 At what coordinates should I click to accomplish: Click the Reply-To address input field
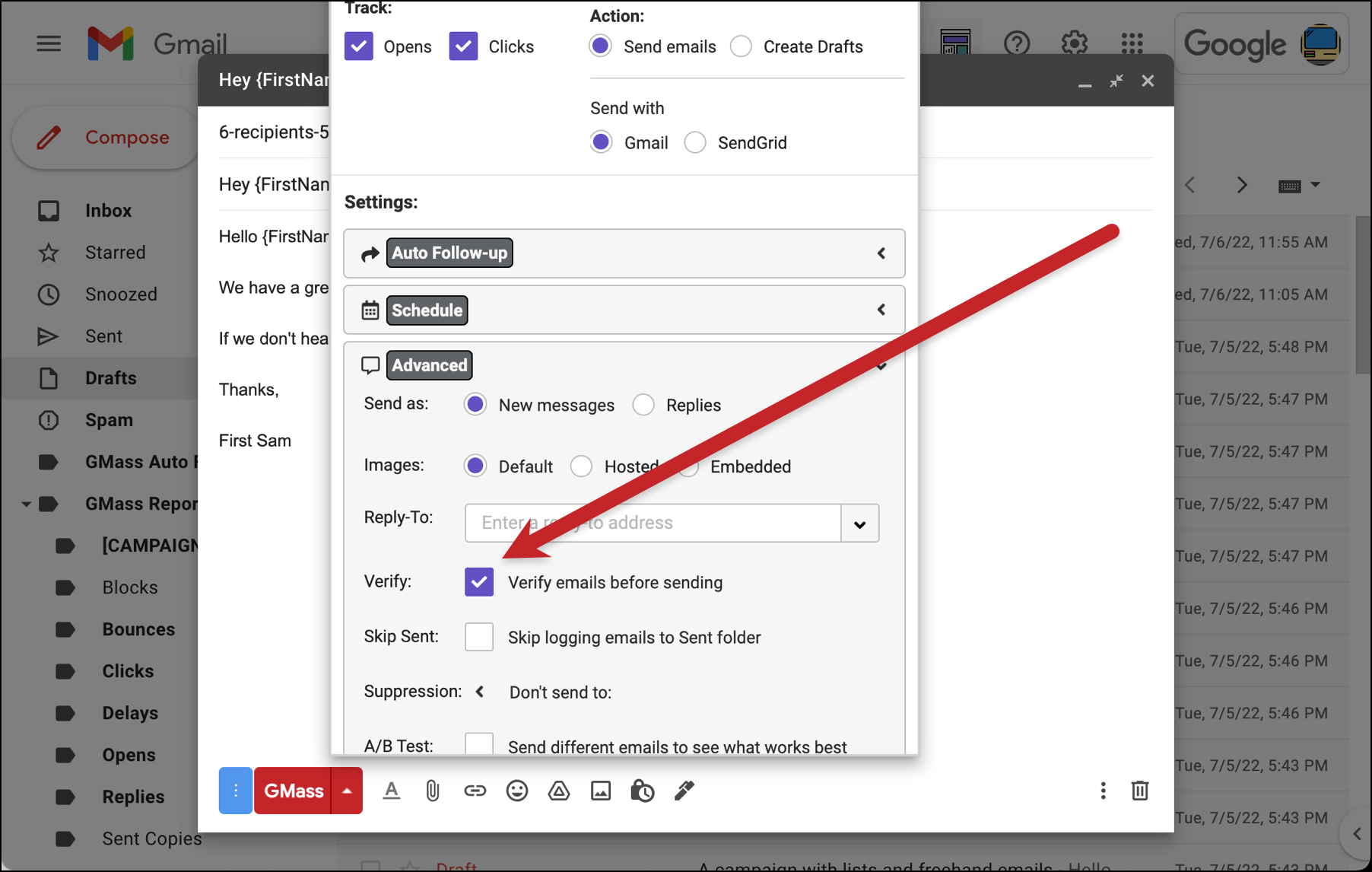tap(653, 524)
